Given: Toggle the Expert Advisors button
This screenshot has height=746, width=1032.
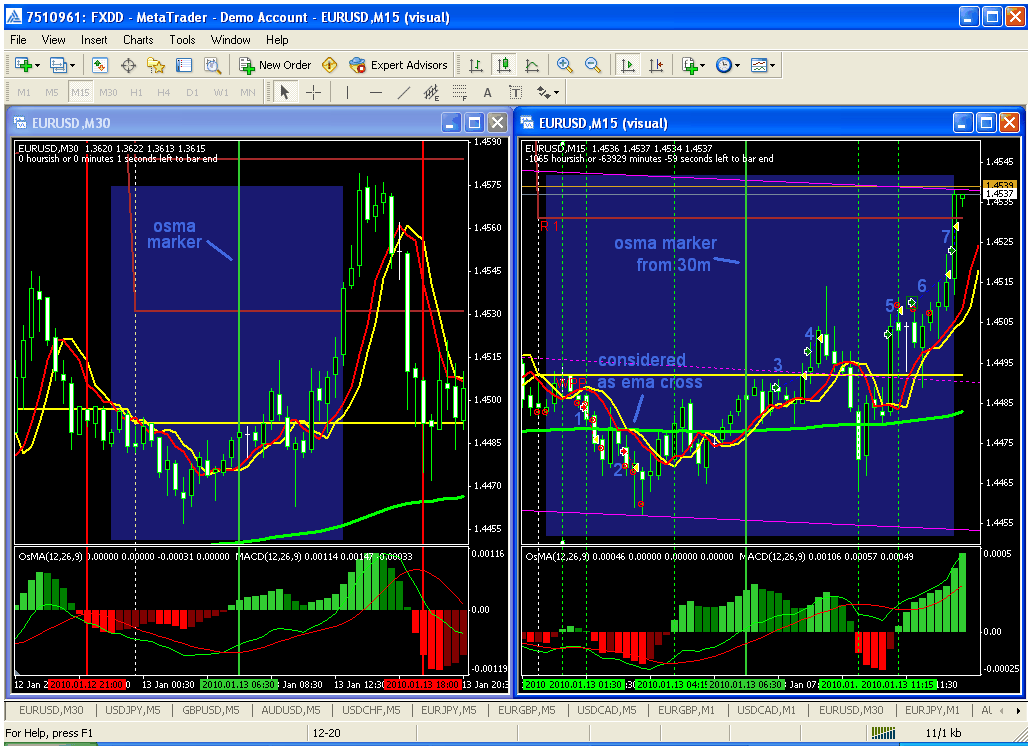Looking at the screenshot, I should tap(398, 65).
